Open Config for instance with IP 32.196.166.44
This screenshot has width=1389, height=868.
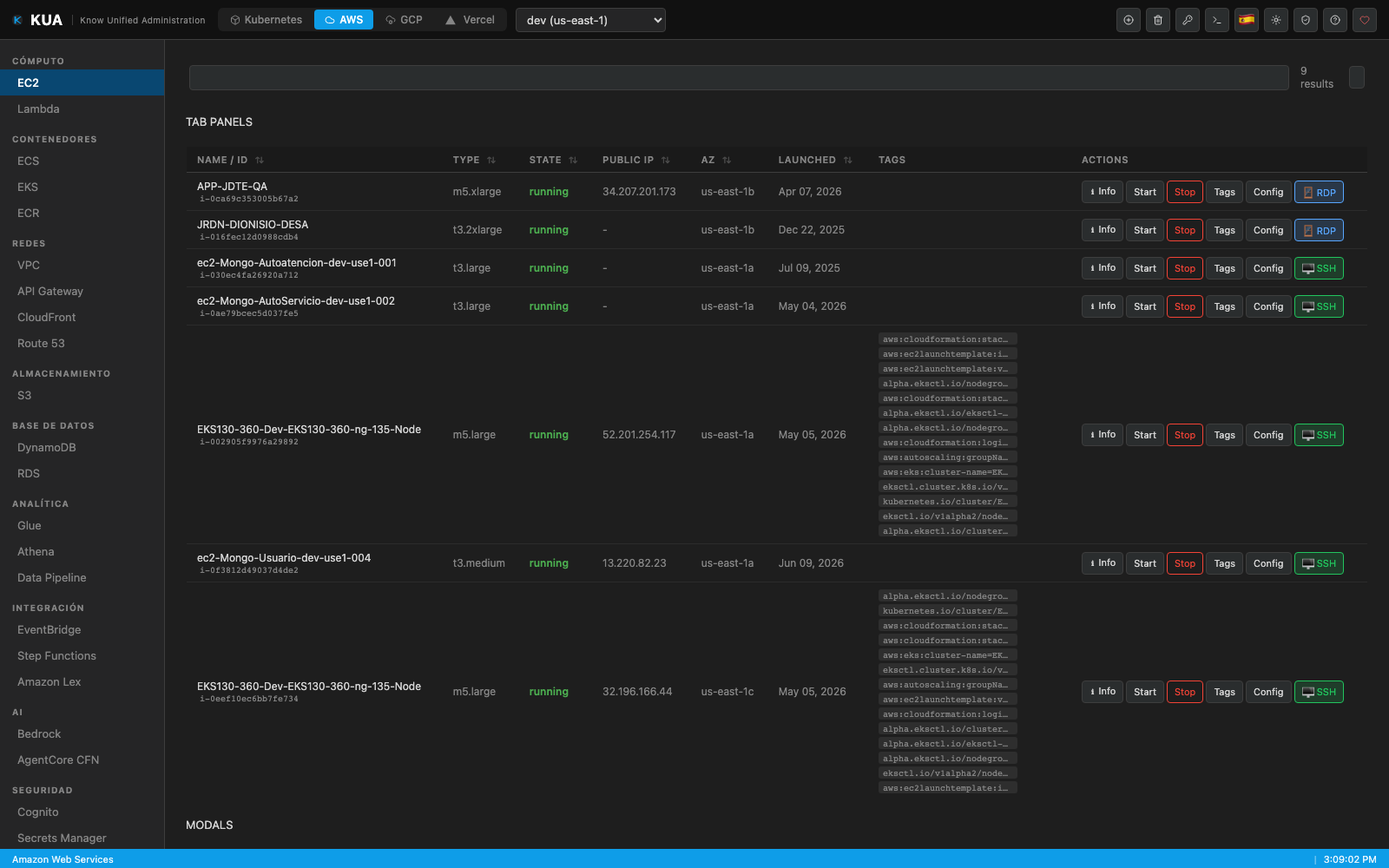click(1268, 692)
